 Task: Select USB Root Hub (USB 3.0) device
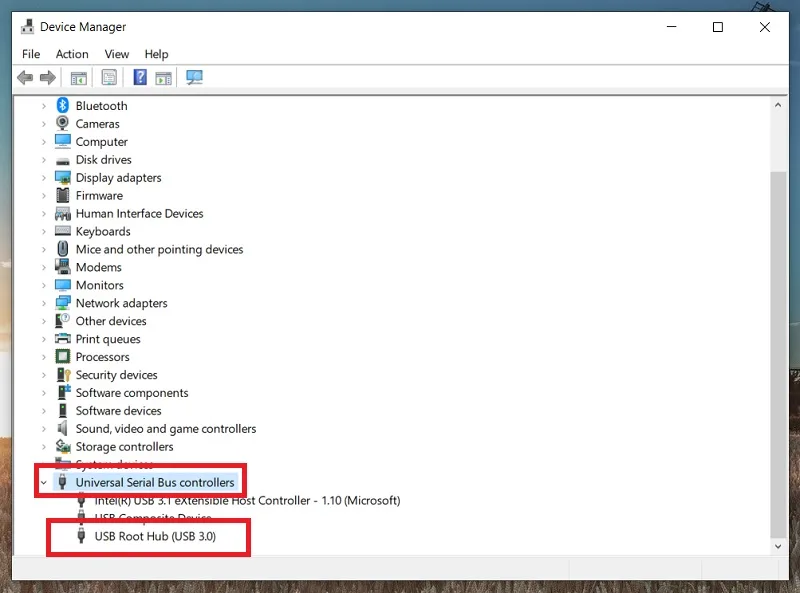pyautogui.click(x=155, y=536)
